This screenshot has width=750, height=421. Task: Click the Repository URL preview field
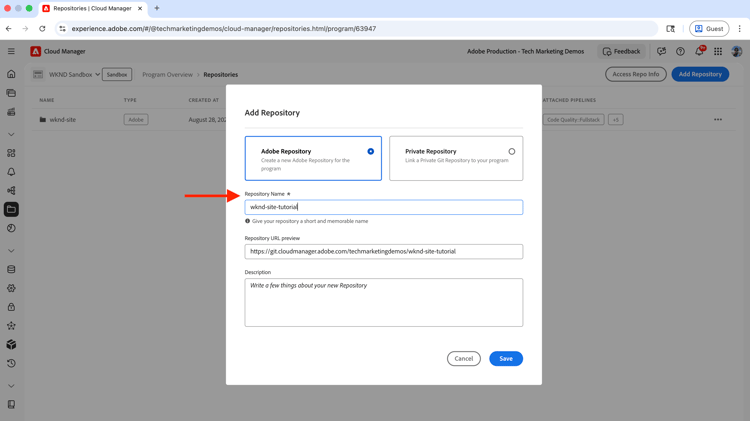click(x=384, y=252)
